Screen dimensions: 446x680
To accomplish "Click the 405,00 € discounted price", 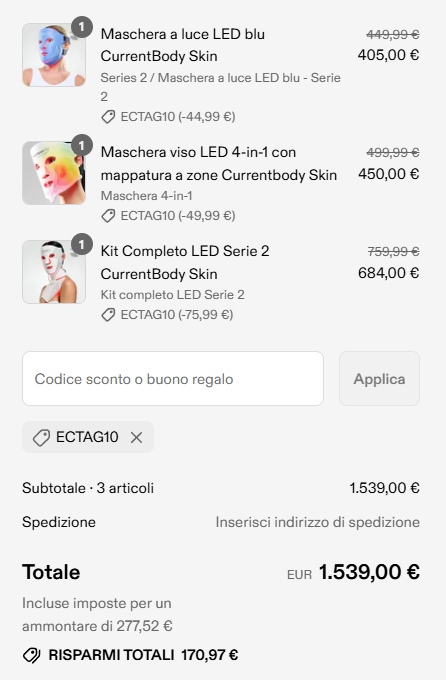I will (388, 55).
